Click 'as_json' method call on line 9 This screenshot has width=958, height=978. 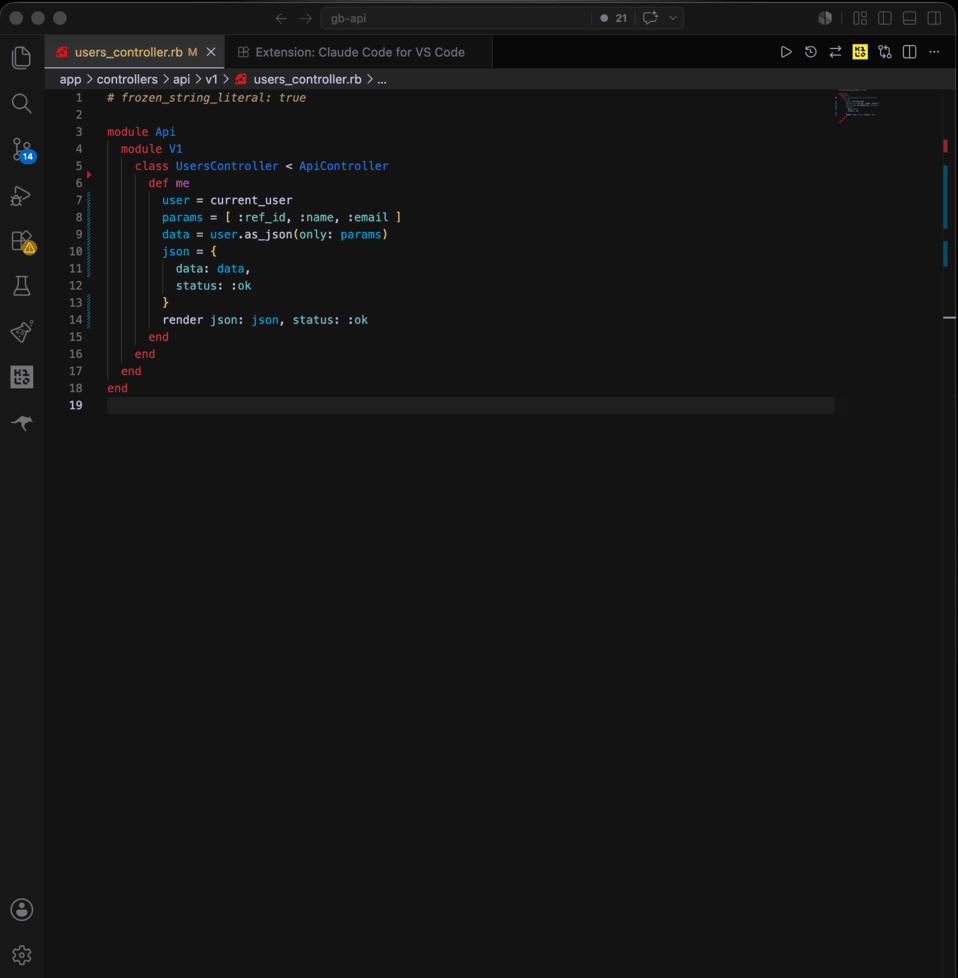coord(269,235)
